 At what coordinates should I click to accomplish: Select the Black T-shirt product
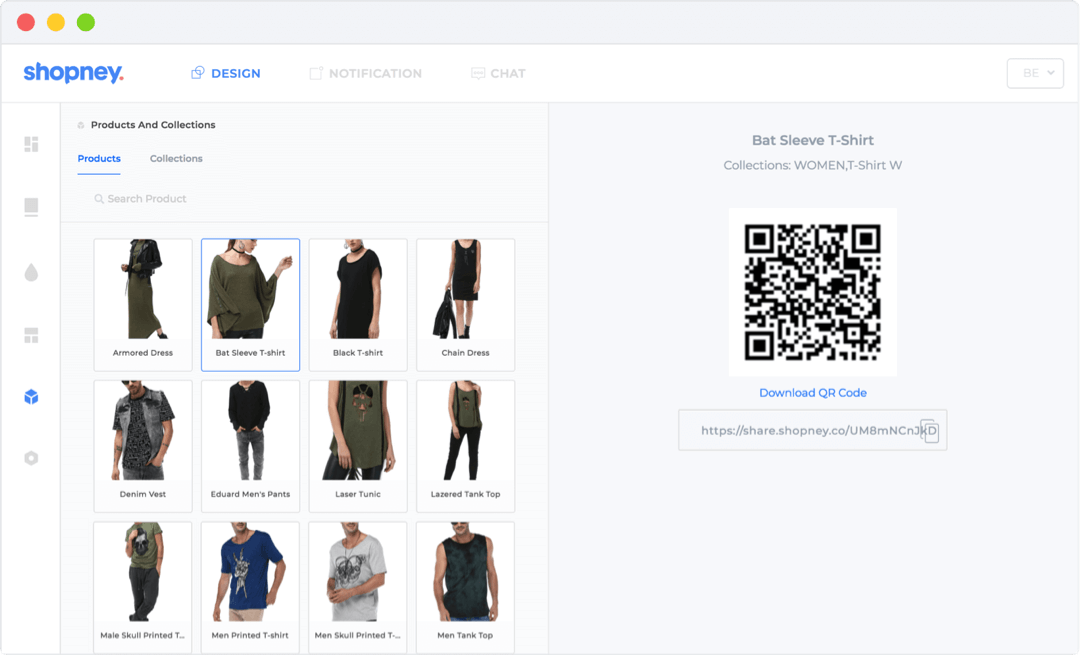pos(358,305)
